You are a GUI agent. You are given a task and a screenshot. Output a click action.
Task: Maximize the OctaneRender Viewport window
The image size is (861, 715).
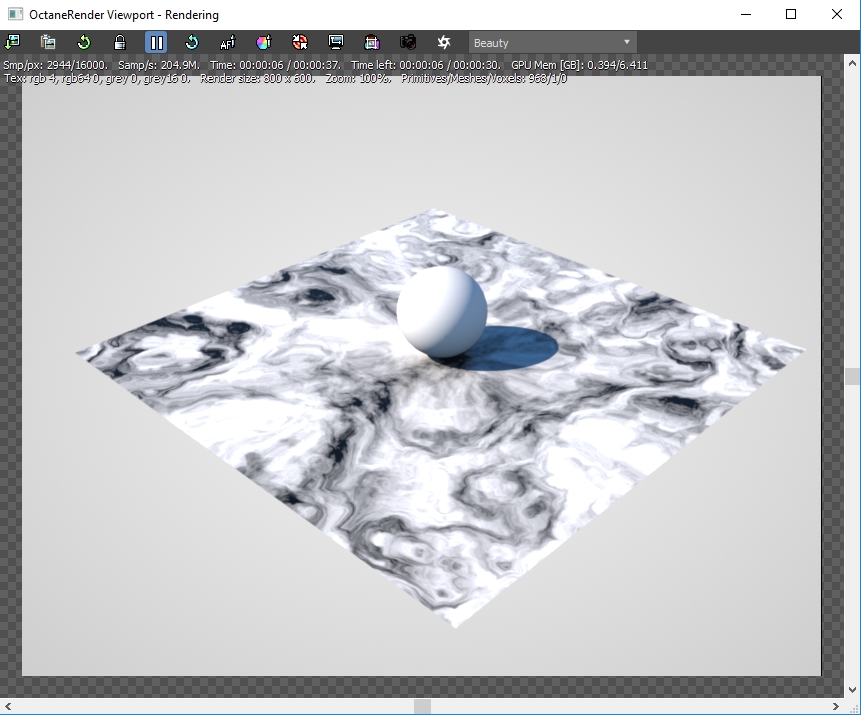pyautogui.click(x=791, y=14)
